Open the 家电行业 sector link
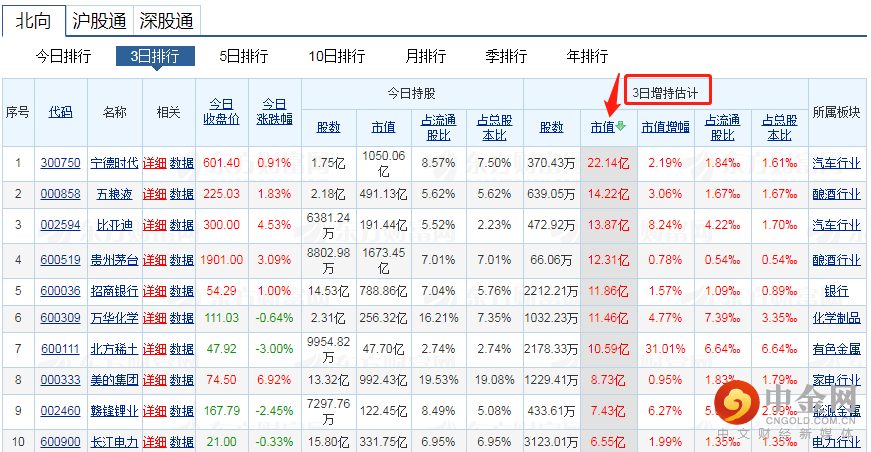 [837, 380]
